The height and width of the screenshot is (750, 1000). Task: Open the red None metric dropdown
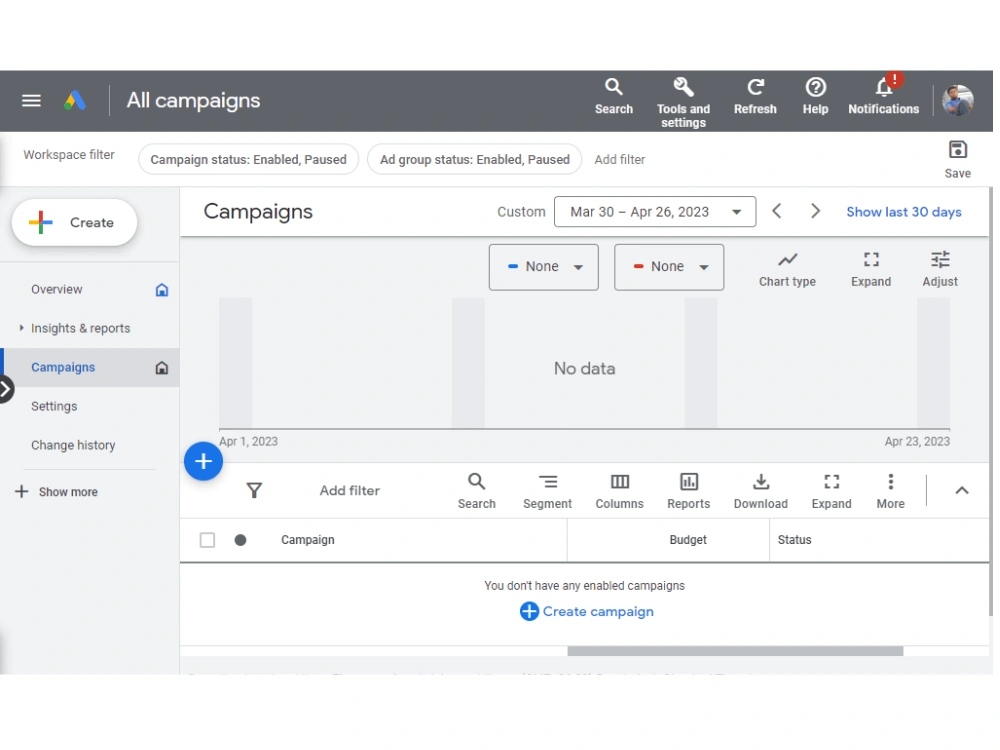(669, 267)
